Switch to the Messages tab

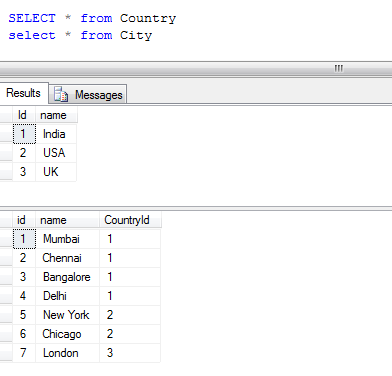[x=88, y=94]
